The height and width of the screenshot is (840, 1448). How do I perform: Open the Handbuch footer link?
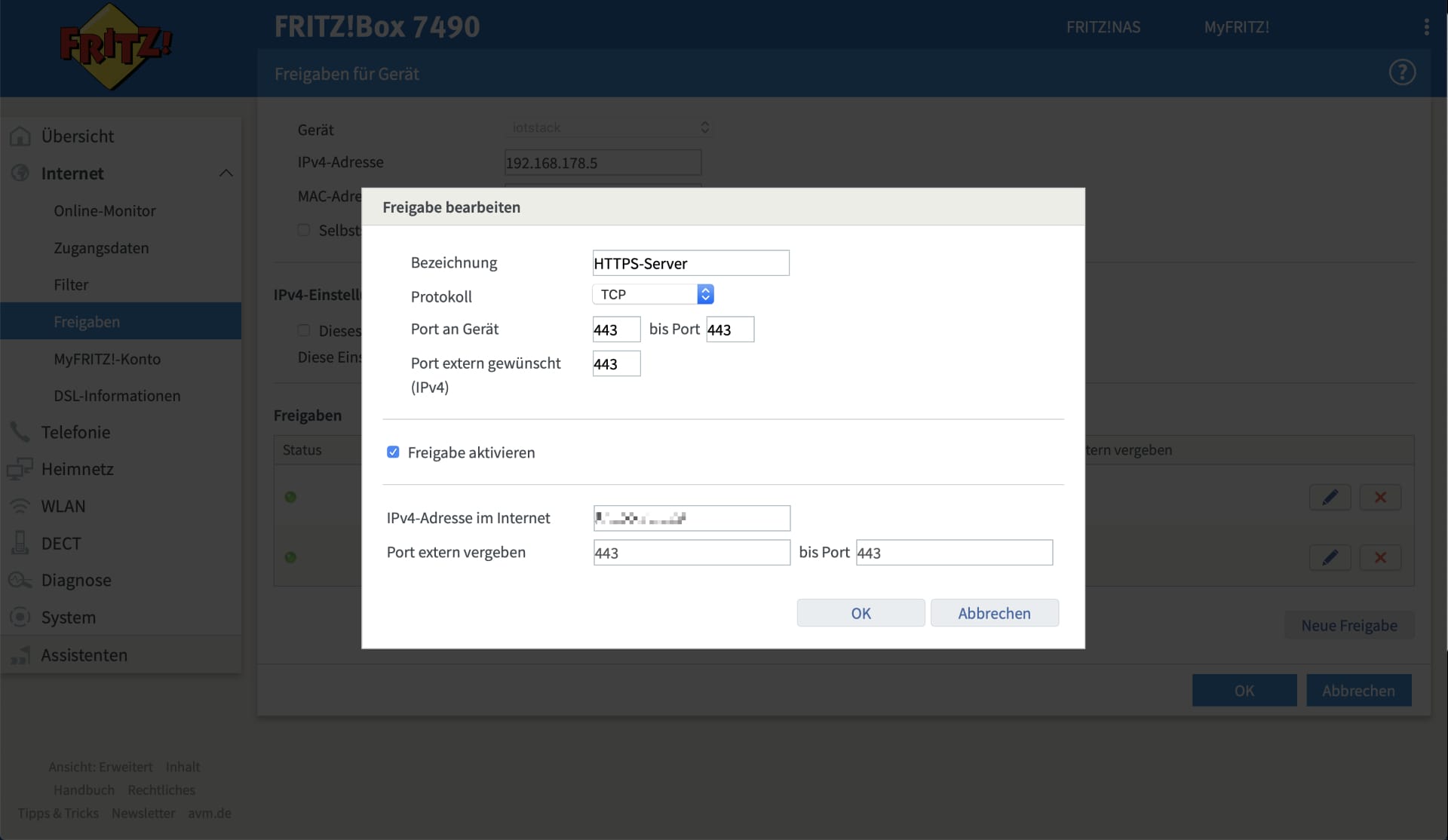tap(84, 790)
